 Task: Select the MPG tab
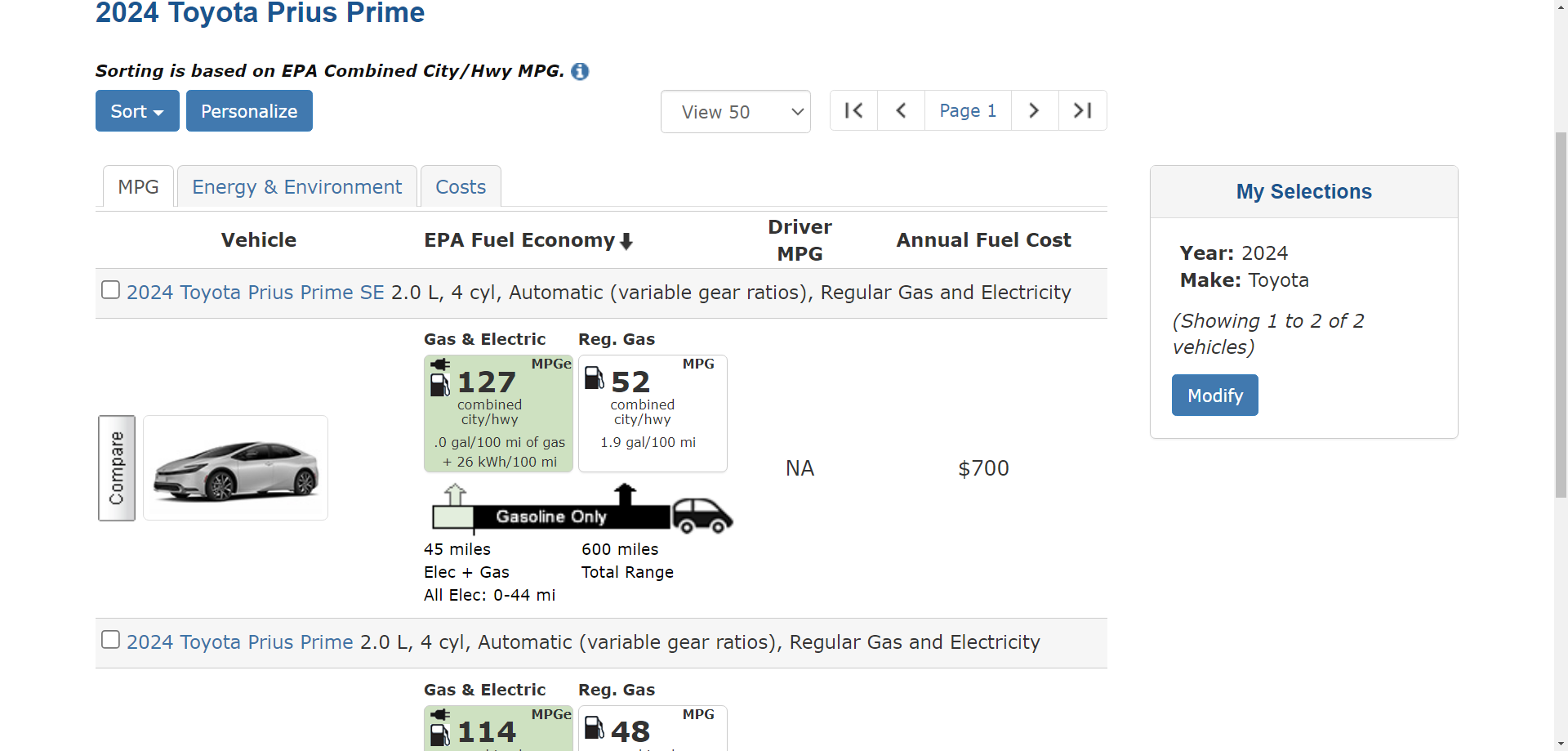[x=138, y=187]
